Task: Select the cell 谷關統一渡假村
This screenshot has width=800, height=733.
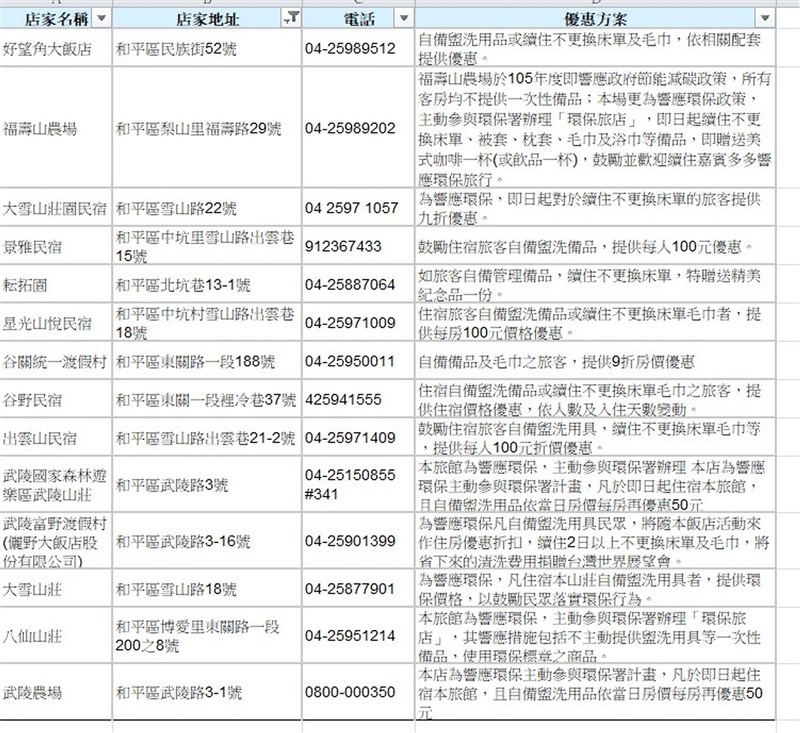Action: [x=56, y=361]
